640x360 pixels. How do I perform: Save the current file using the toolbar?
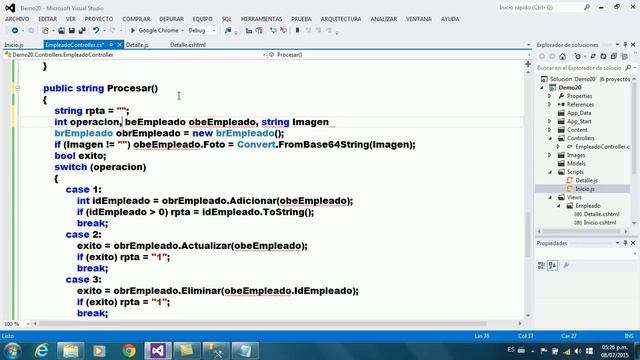pyautogui.click(x=71, y=31)
